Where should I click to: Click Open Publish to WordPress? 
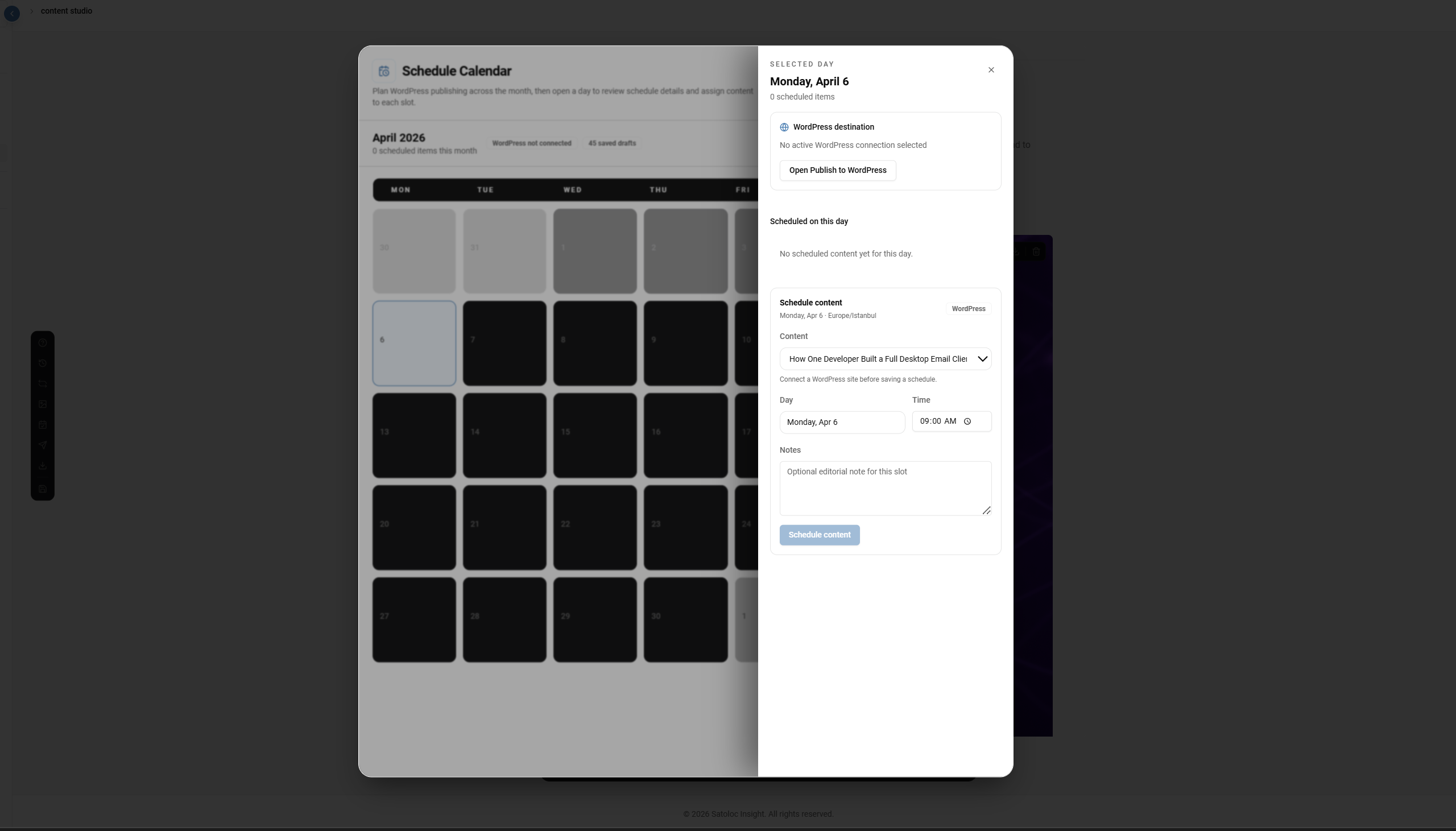[837, 170]
